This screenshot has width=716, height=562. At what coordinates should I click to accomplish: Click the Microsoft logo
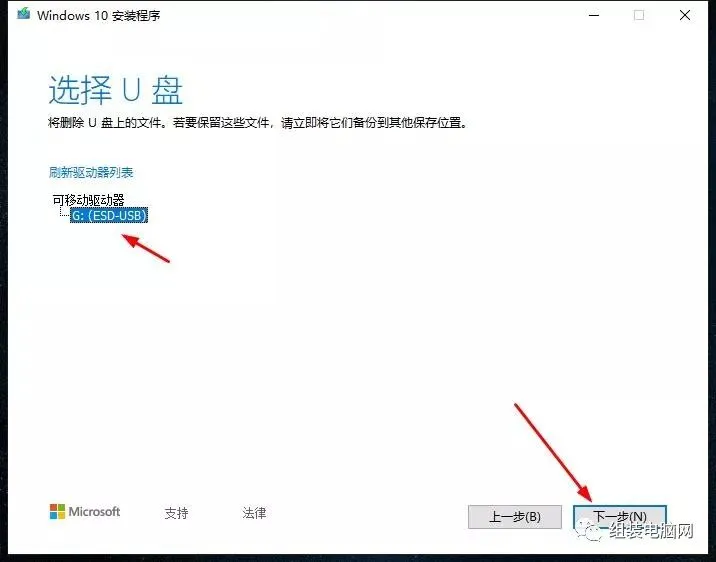click(85, 512)
